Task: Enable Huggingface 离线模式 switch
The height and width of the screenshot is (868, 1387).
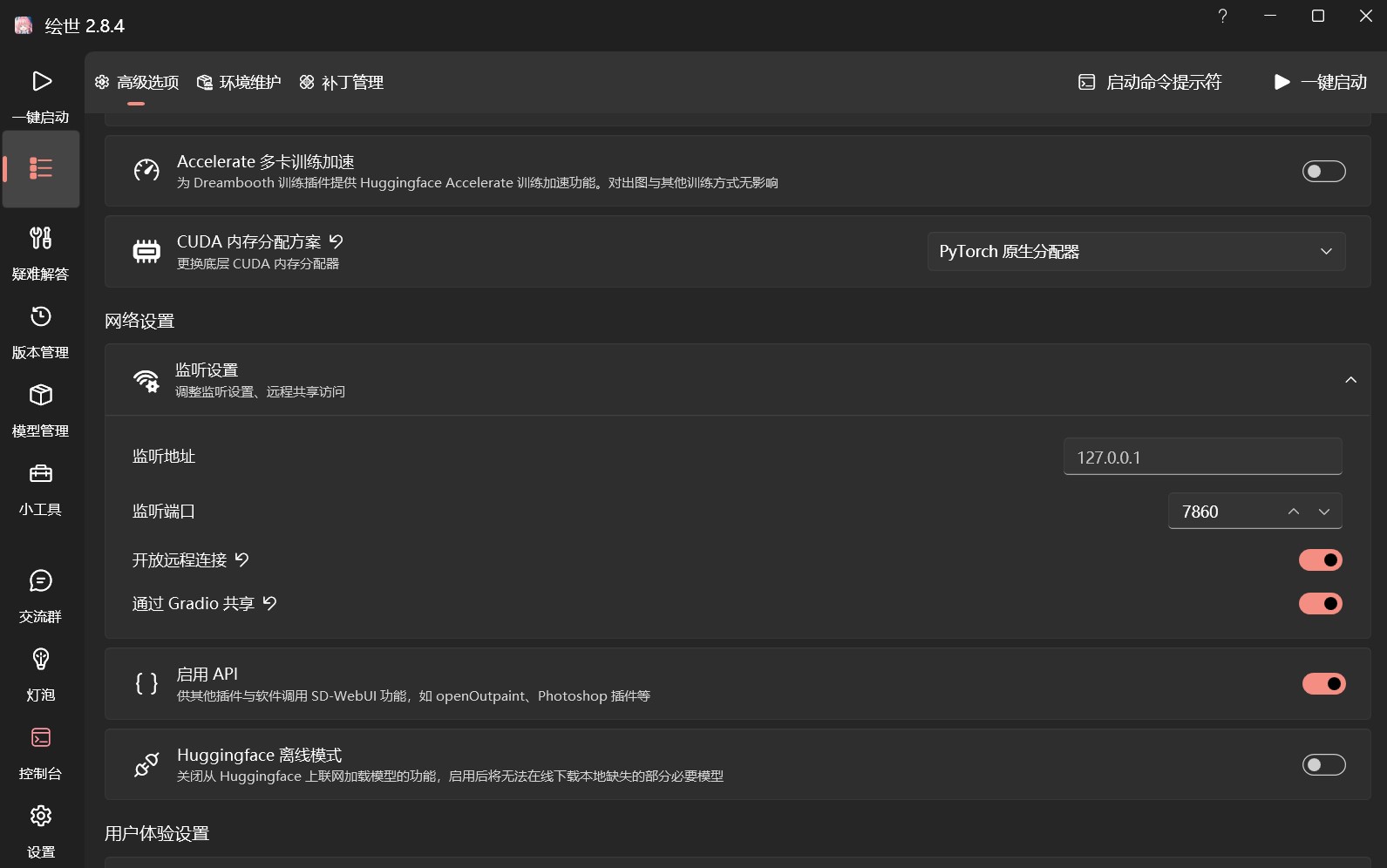Action: pyautogui.click(x=1323, y=765)
